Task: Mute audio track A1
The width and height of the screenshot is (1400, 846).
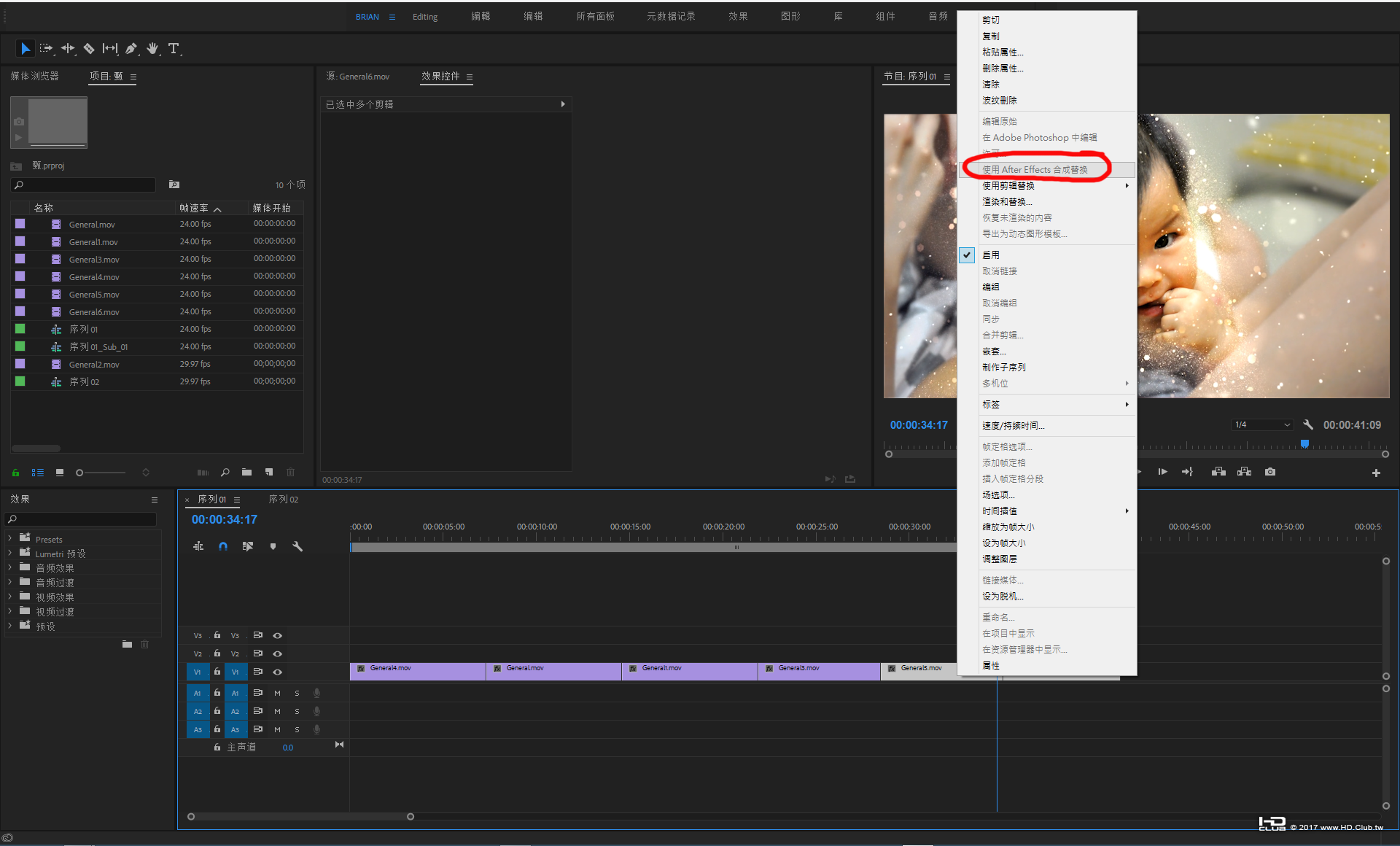Action: pos(277,693)
